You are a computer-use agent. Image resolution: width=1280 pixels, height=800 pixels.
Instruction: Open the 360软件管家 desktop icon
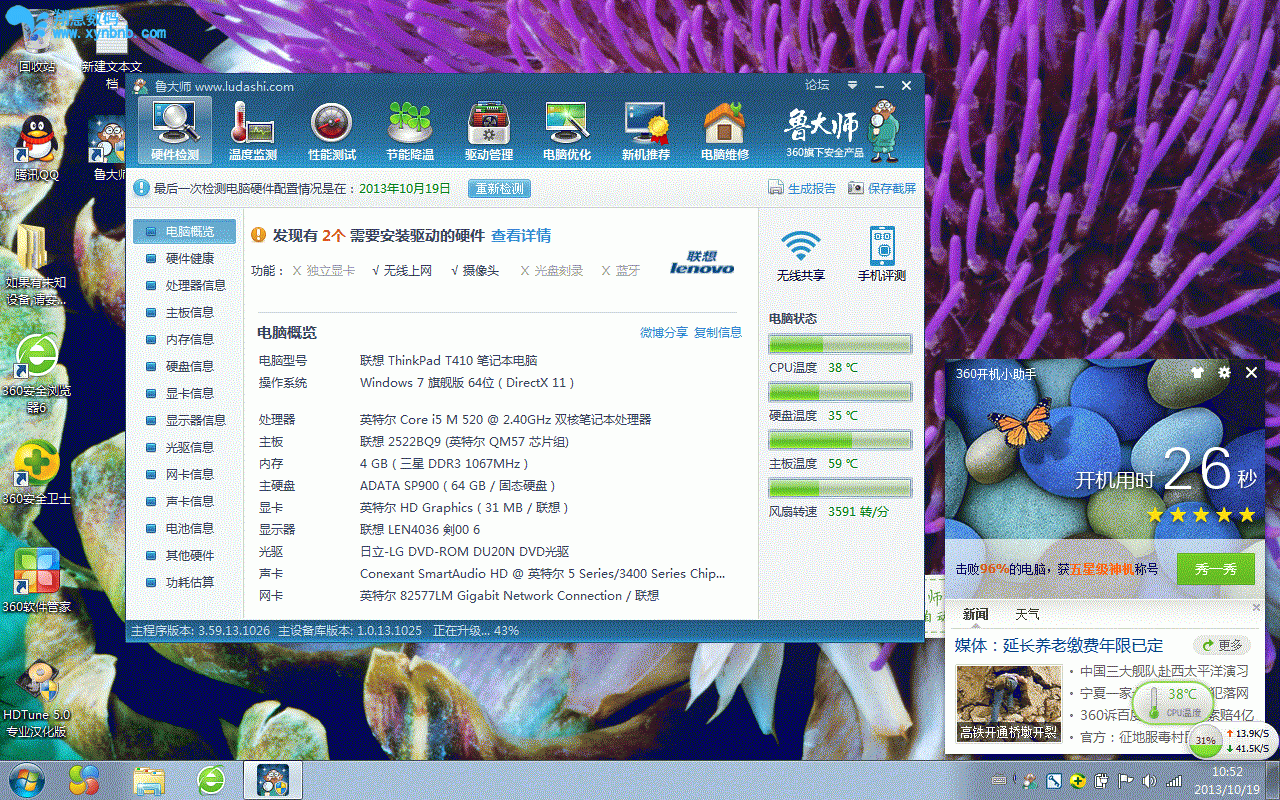(x=37, y=580)
